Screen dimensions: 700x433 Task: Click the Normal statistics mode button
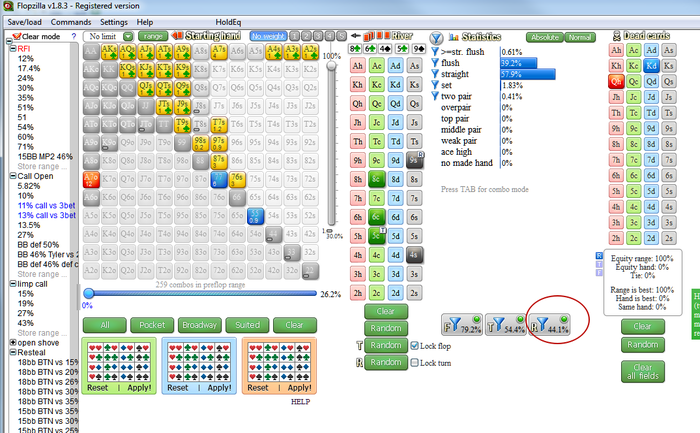click(x=580, y=37)
